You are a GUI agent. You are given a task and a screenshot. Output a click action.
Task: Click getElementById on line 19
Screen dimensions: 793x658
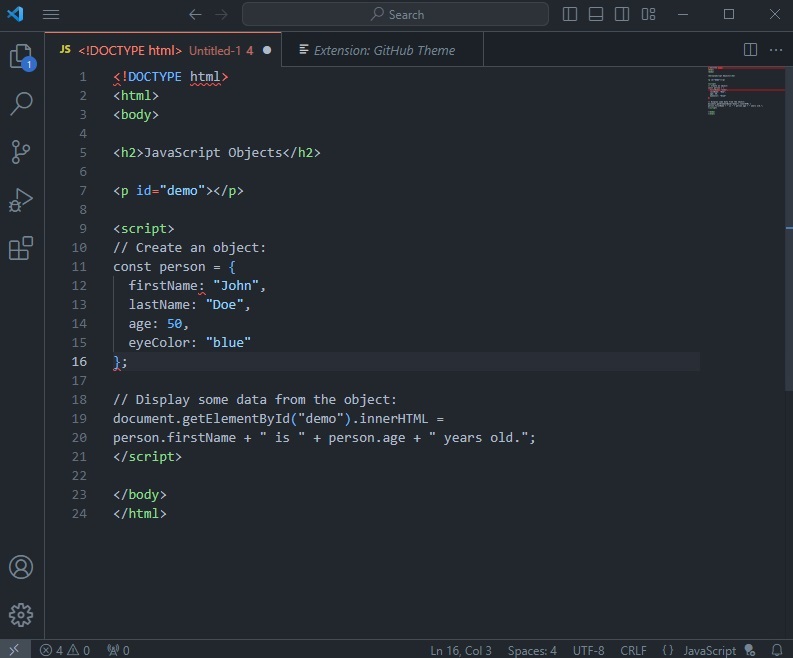[236, 419]
